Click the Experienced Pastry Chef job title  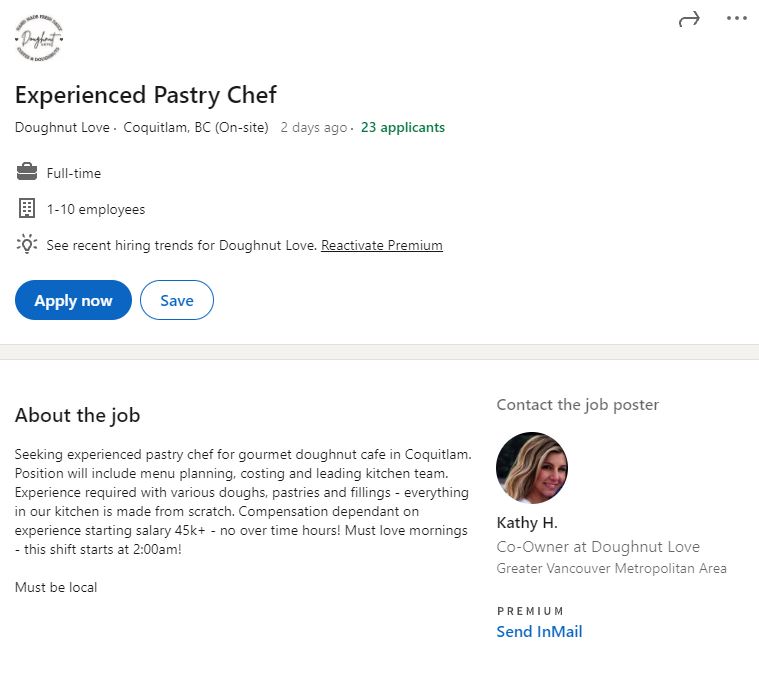pyautogui.click(x=146, y=95)
